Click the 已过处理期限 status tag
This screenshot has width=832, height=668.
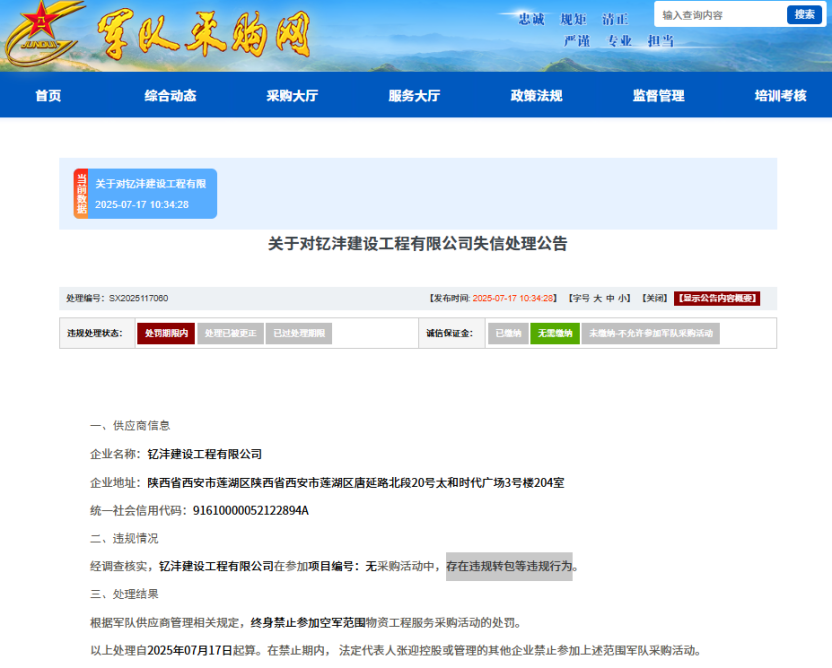(299, 333)
